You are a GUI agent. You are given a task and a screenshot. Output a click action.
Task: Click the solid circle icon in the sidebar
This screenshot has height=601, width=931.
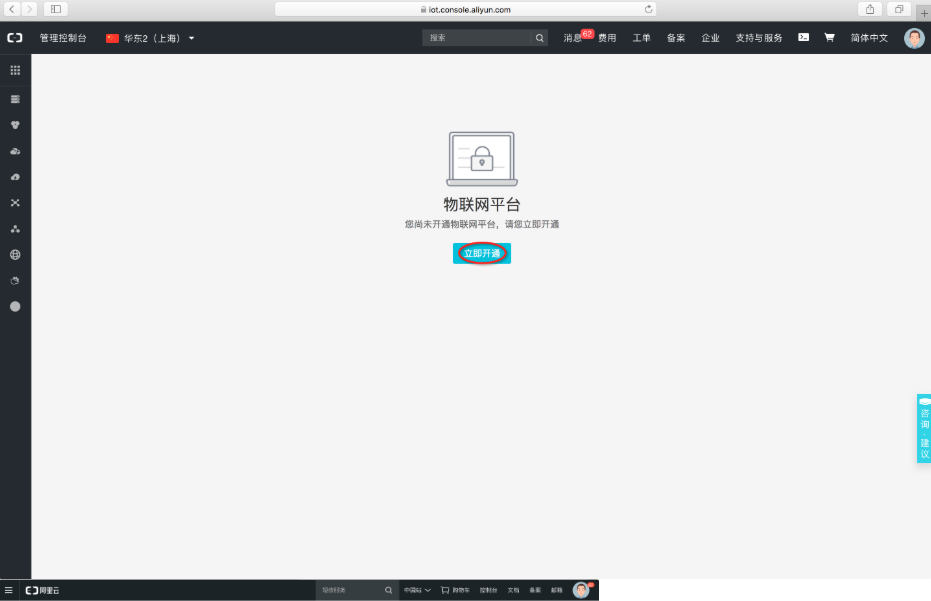pos(15,306)
